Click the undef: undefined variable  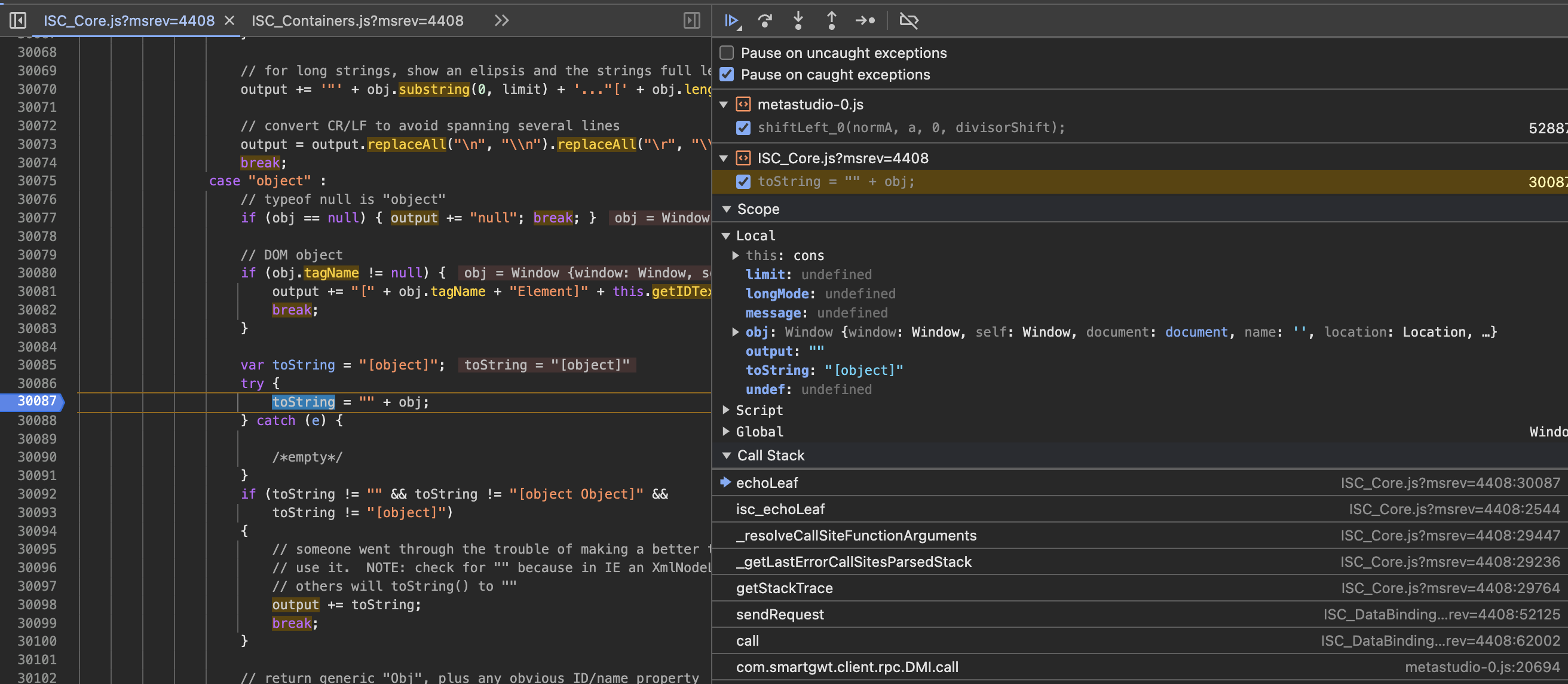[x=808, y=390]
